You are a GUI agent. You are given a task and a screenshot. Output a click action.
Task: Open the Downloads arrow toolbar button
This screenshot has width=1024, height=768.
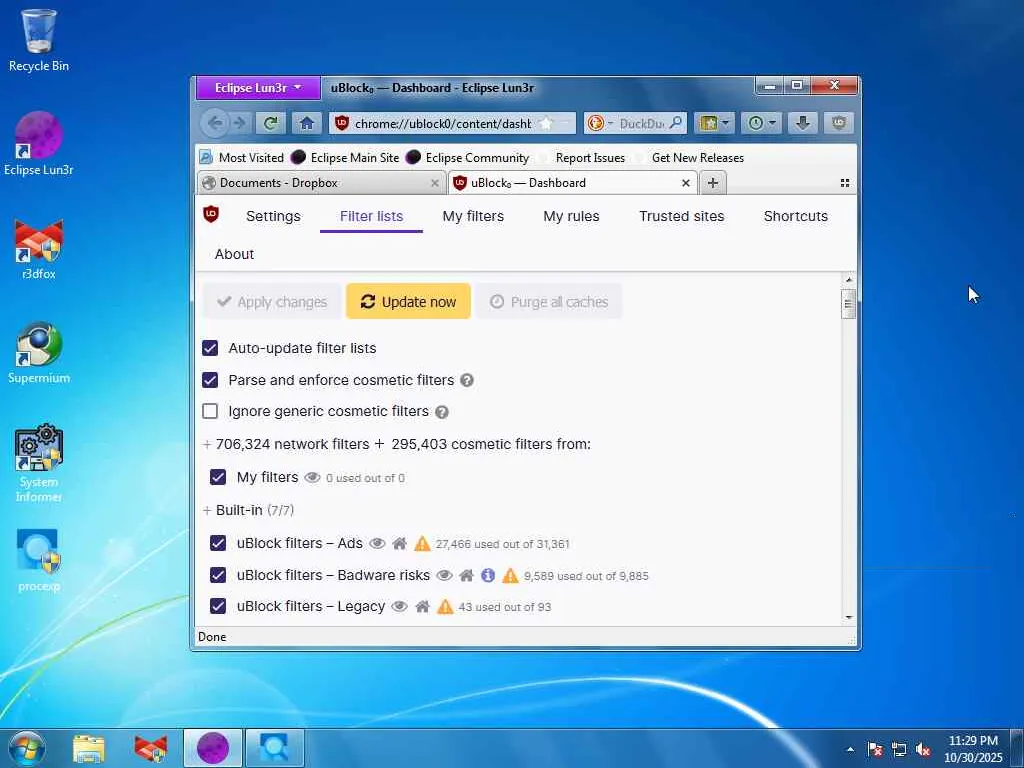pyautogui.click(x=803, y=123)
